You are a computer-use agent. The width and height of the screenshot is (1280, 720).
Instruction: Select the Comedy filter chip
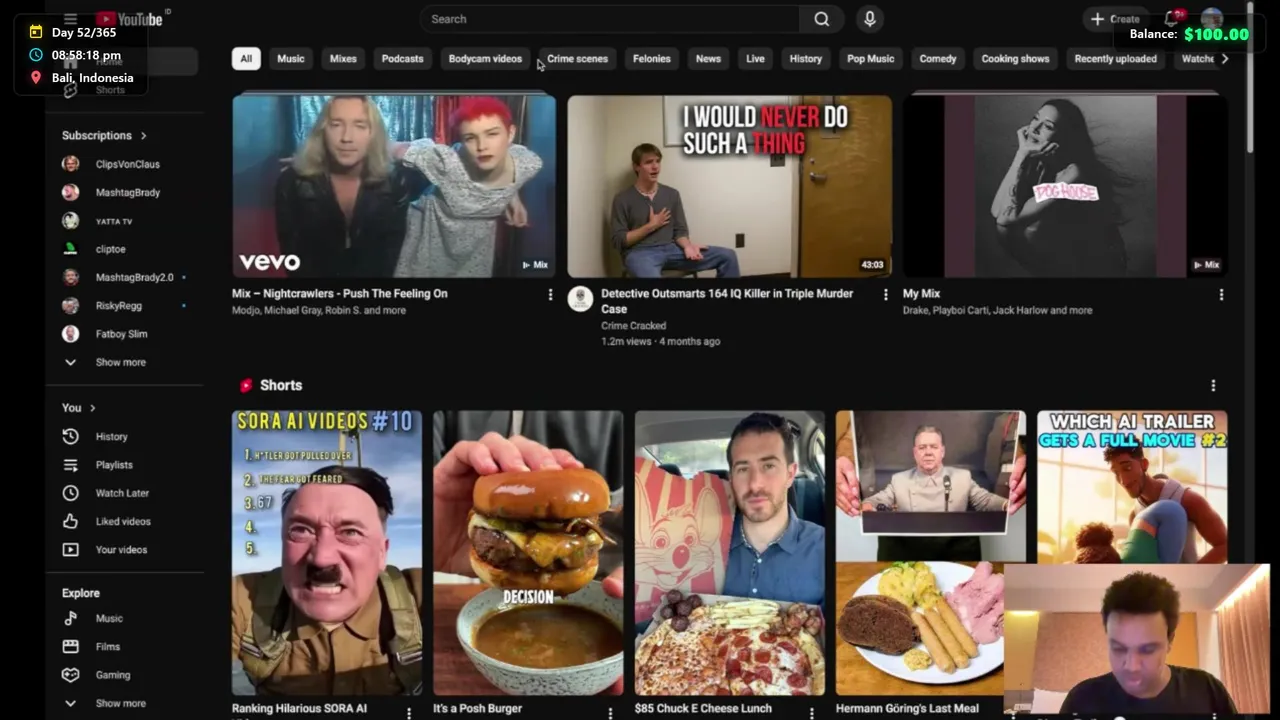point(938,58)
